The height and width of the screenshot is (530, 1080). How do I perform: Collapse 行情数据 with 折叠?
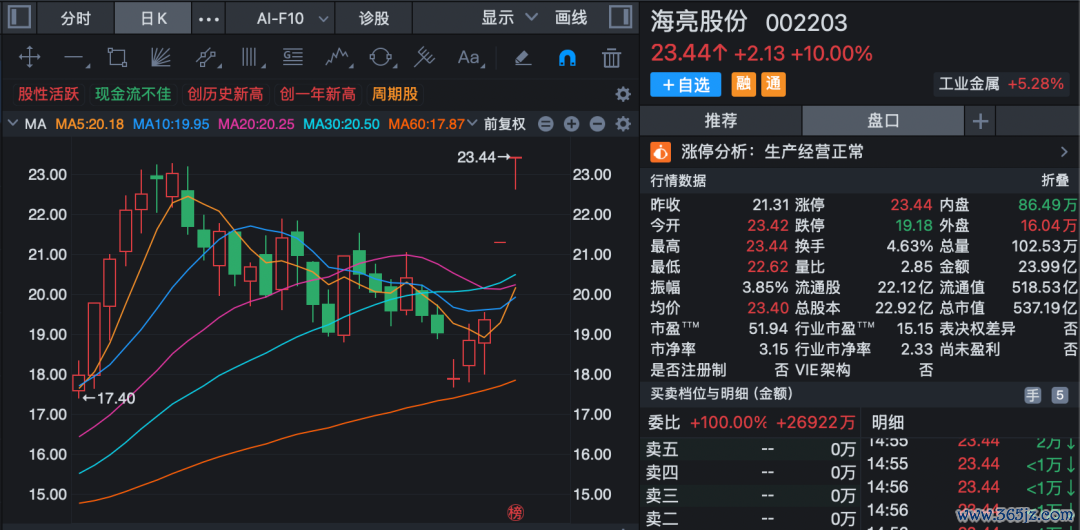pyautogui.click(x=1055, y=181)
